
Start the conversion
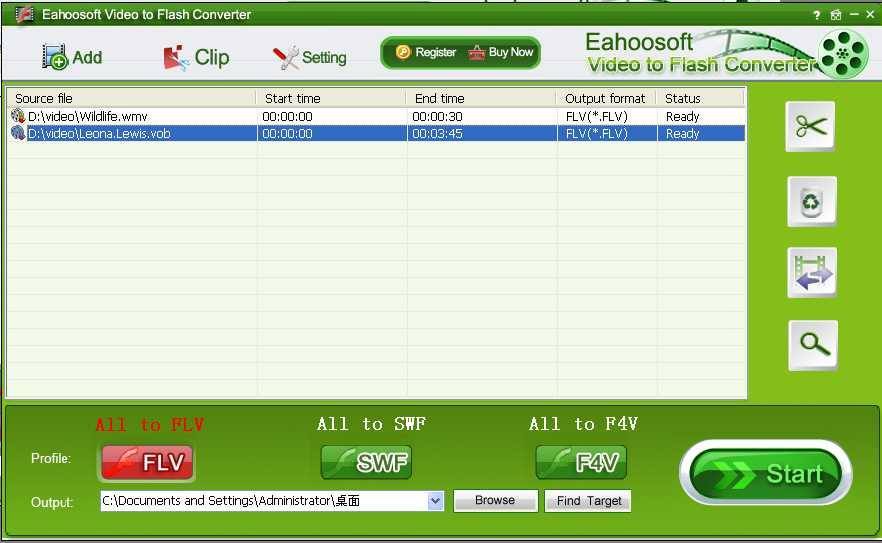point(765,473)
